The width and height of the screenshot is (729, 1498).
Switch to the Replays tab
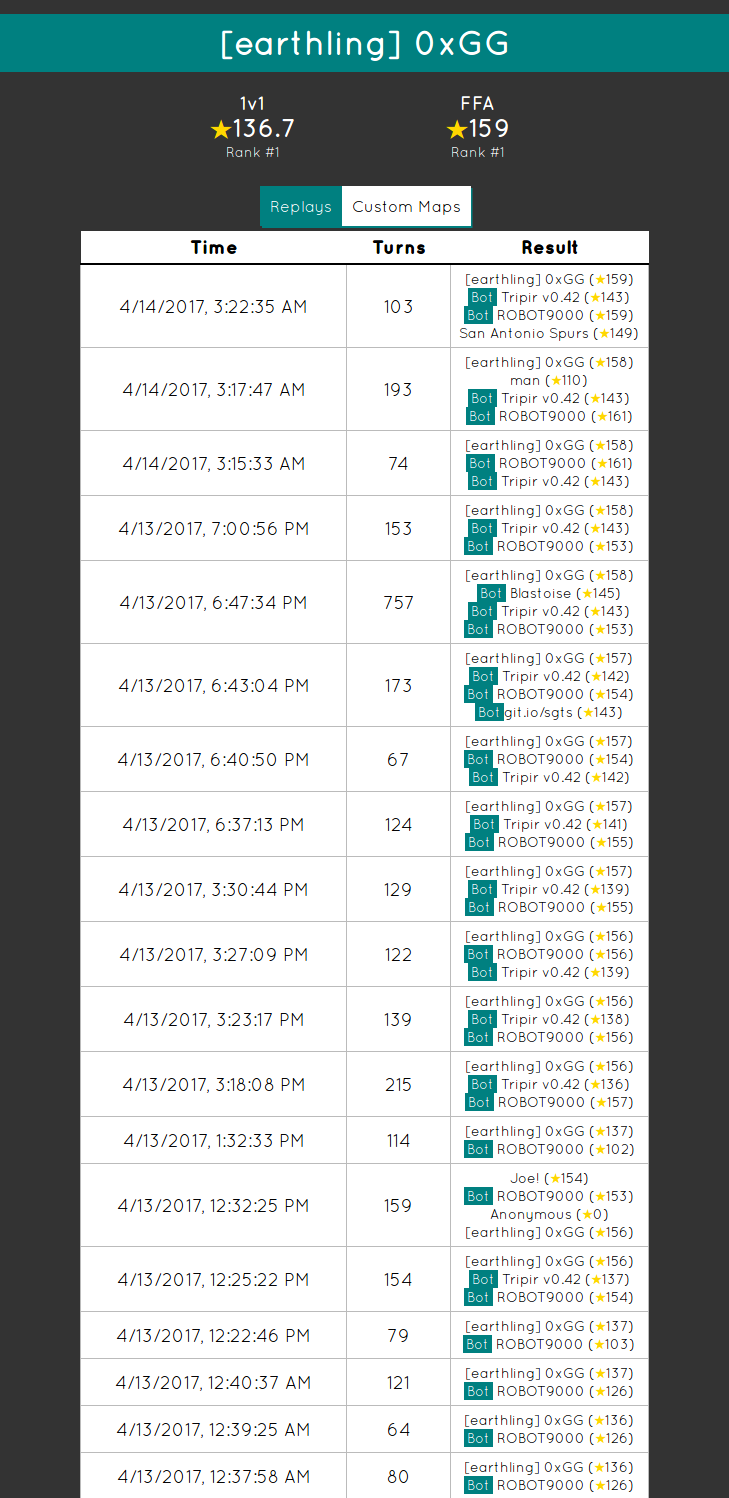(301, 207)
